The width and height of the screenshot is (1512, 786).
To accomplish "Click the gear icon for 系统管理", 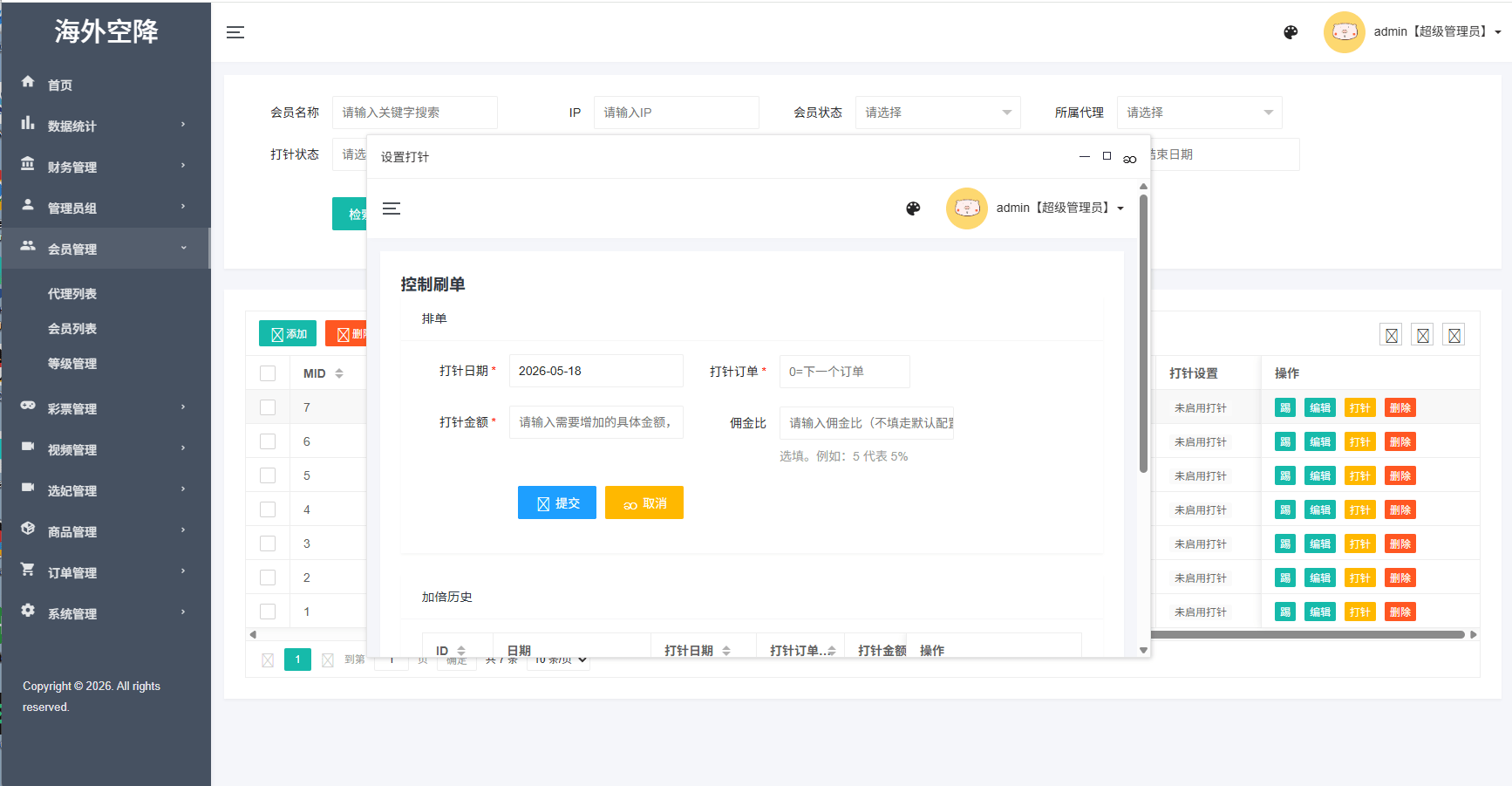I will click(x=28, y=611).
